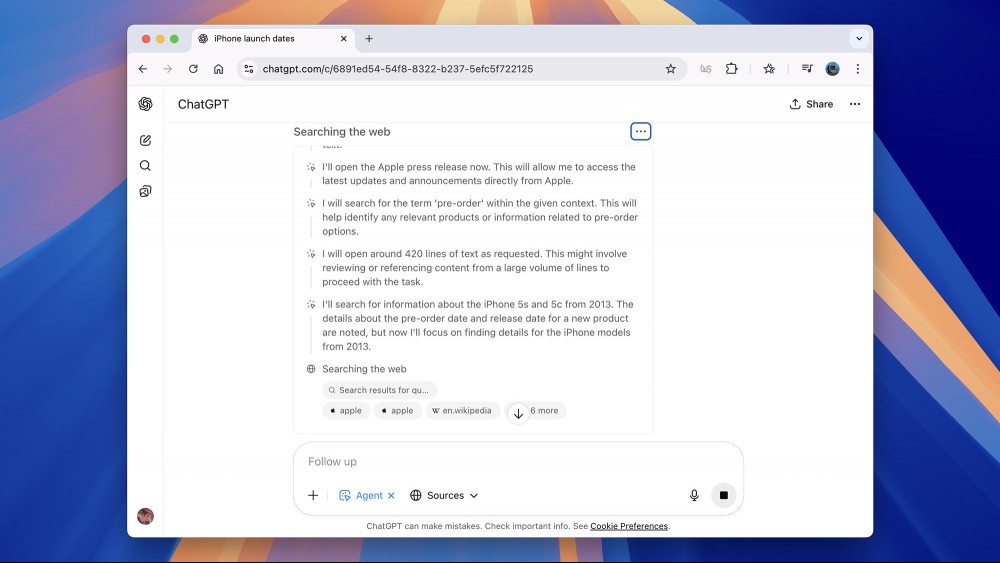Open Cookie Preferences link
1000x563 pixels.
pos(629,526)
